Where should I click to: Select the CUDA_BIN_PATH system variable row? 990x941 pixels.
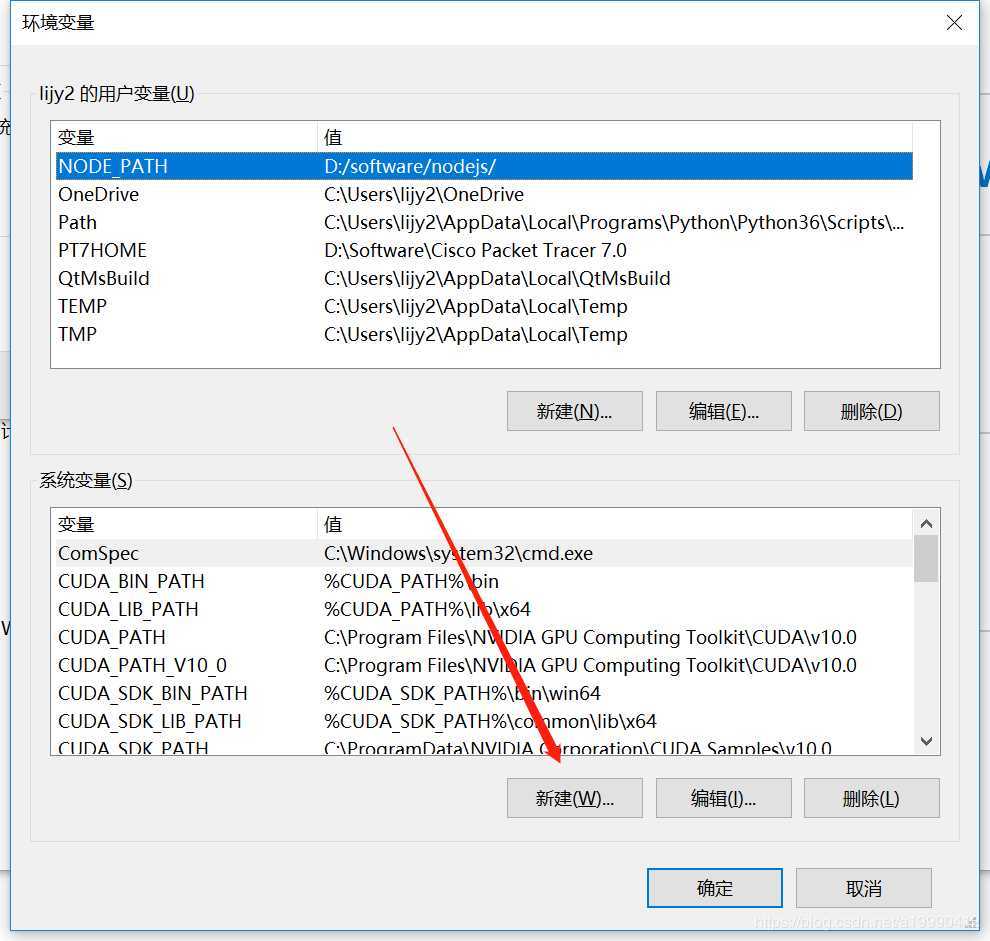click(x=484, y=581)
